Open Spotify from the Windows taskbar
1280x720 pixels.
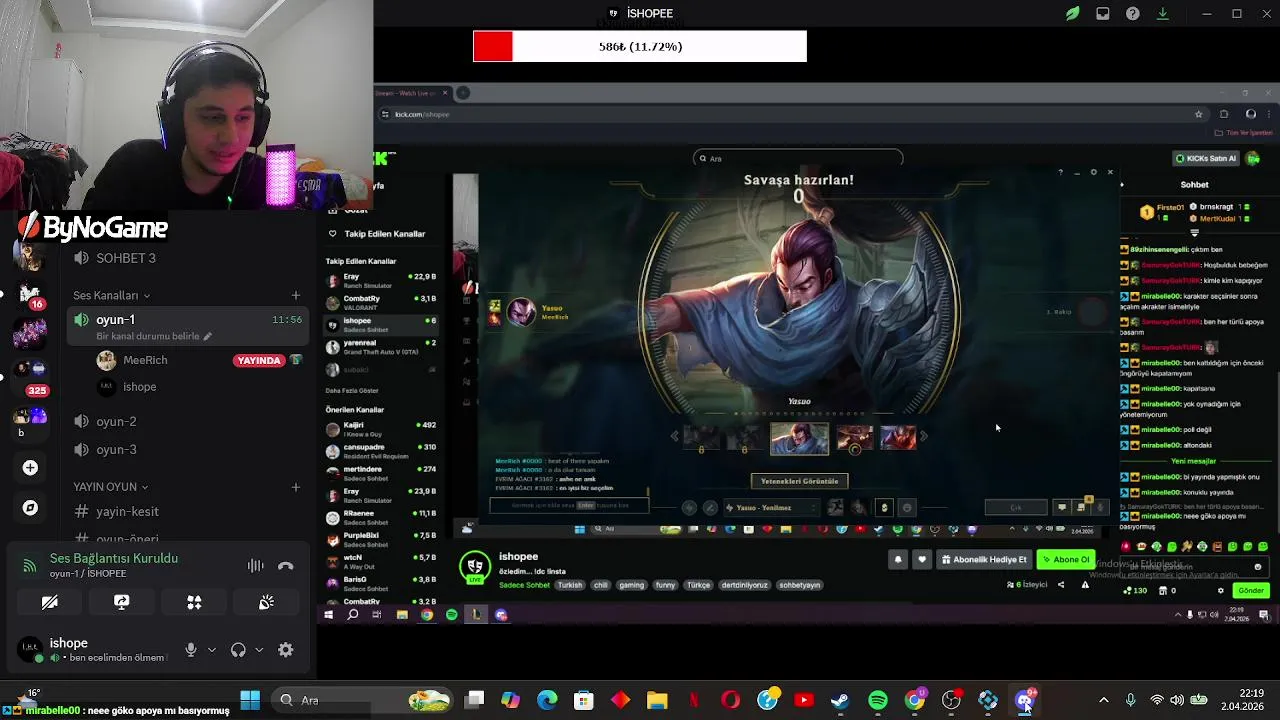(878, 700)
